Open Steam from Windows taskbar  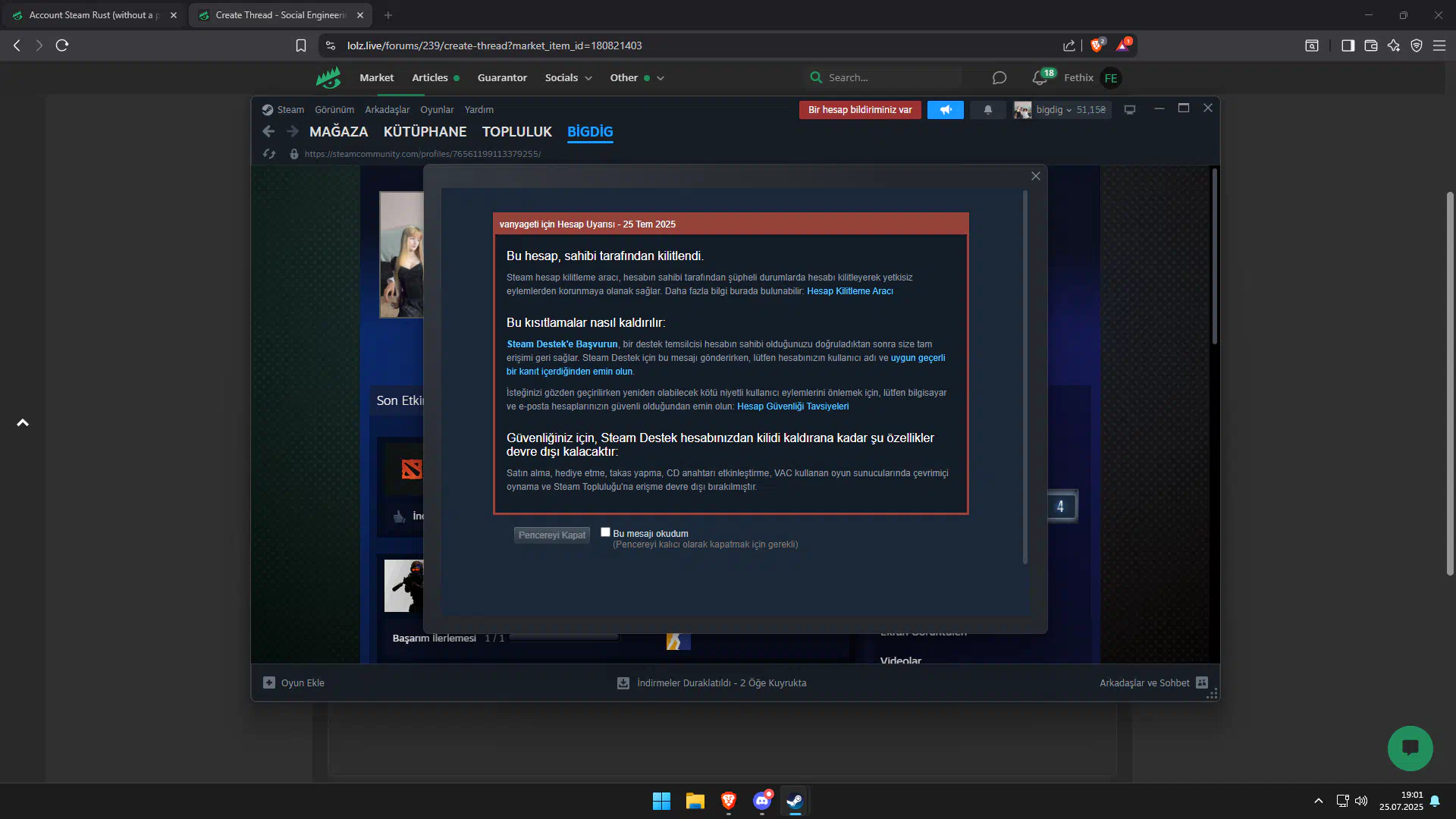[x=795, y=801]
